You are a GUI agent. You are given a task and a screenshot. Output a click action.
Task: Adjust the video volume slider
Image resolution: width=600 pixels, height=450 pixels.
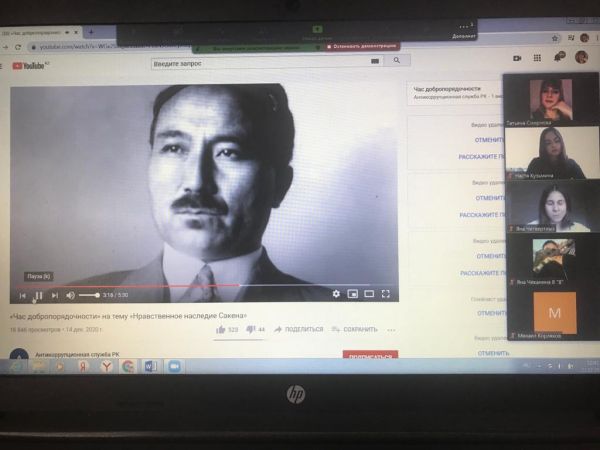coord(89,296)
